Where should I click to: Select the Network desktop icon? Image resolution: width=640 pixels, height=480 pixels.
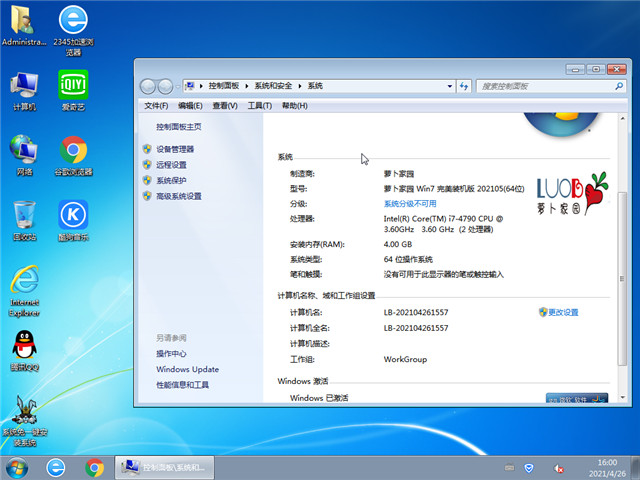click(24, 156)
